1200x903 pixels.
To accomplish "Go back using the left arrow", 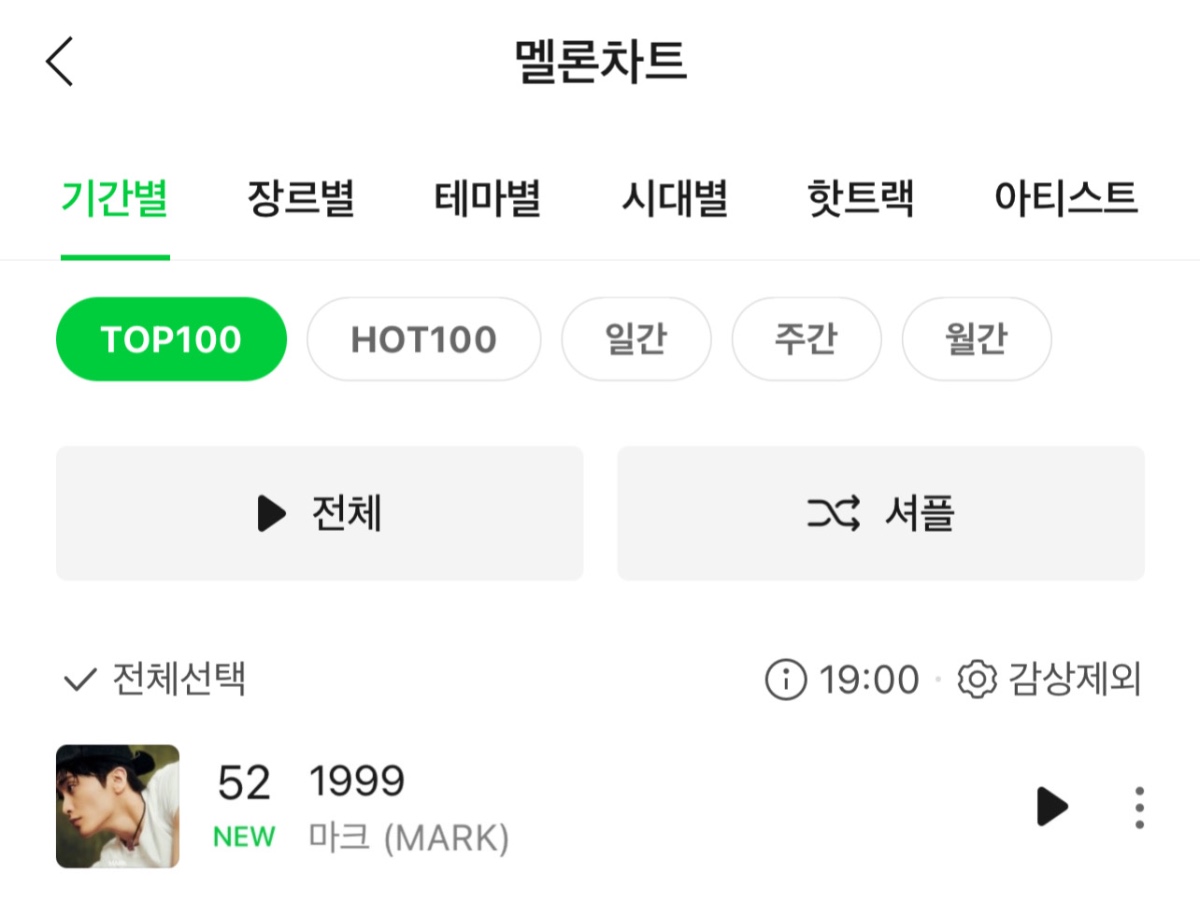I will tap(60, 62).
